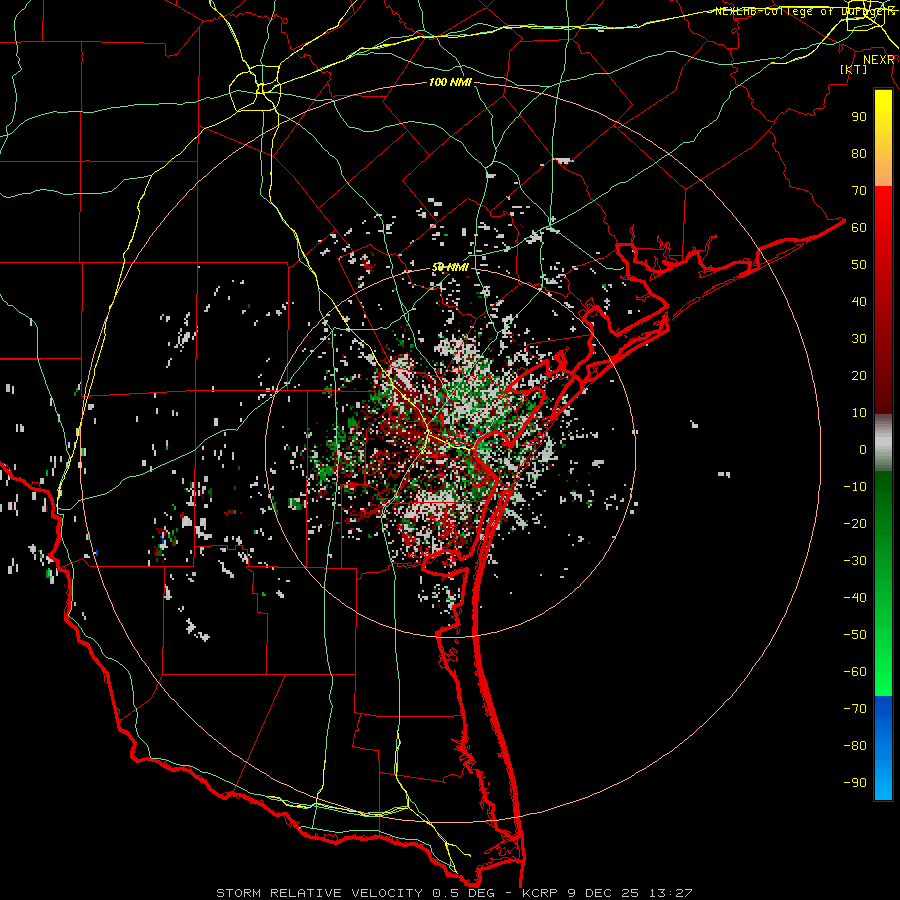This screenshot has width=900, height=900.
Task: Click the -40 value on velocity scale
Action: [x=855, y=598]
